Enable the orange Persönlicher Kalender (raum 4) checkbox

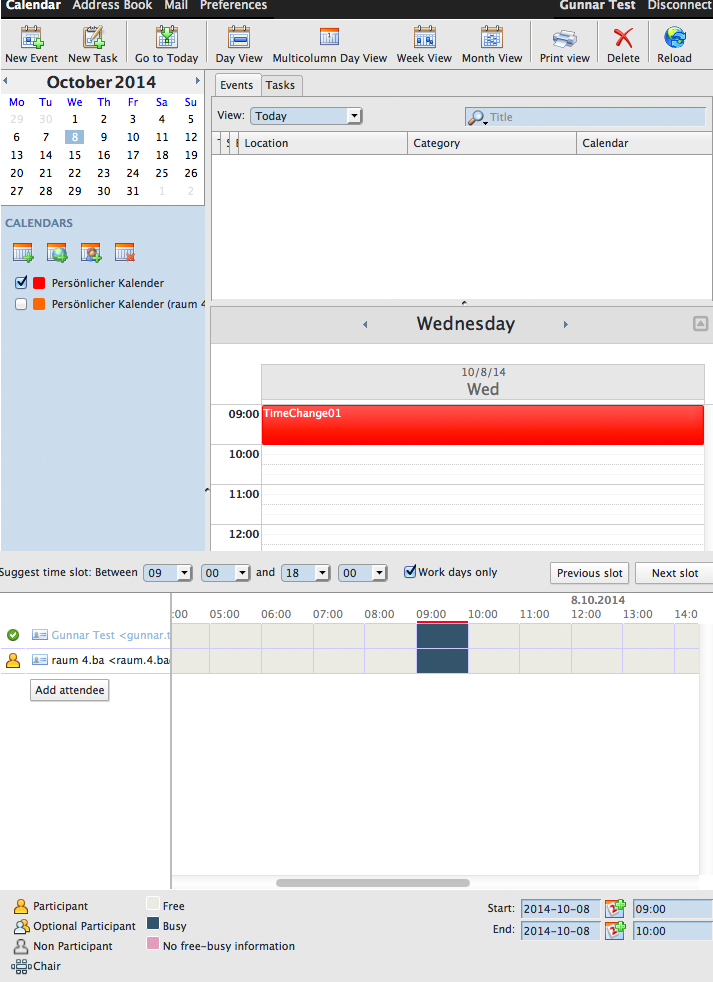pos(22,304)
